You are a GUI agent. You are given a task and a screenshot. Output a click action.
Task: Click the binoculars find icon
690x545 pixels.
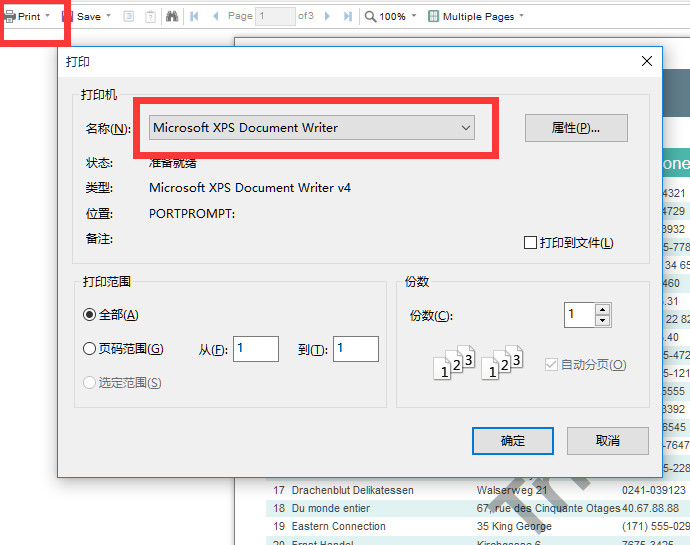(171, 17)
